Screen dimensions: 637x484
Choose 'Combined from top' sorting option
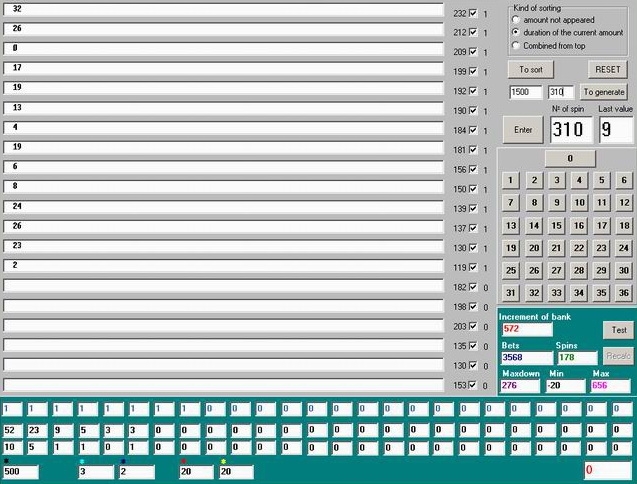point(516,45)
